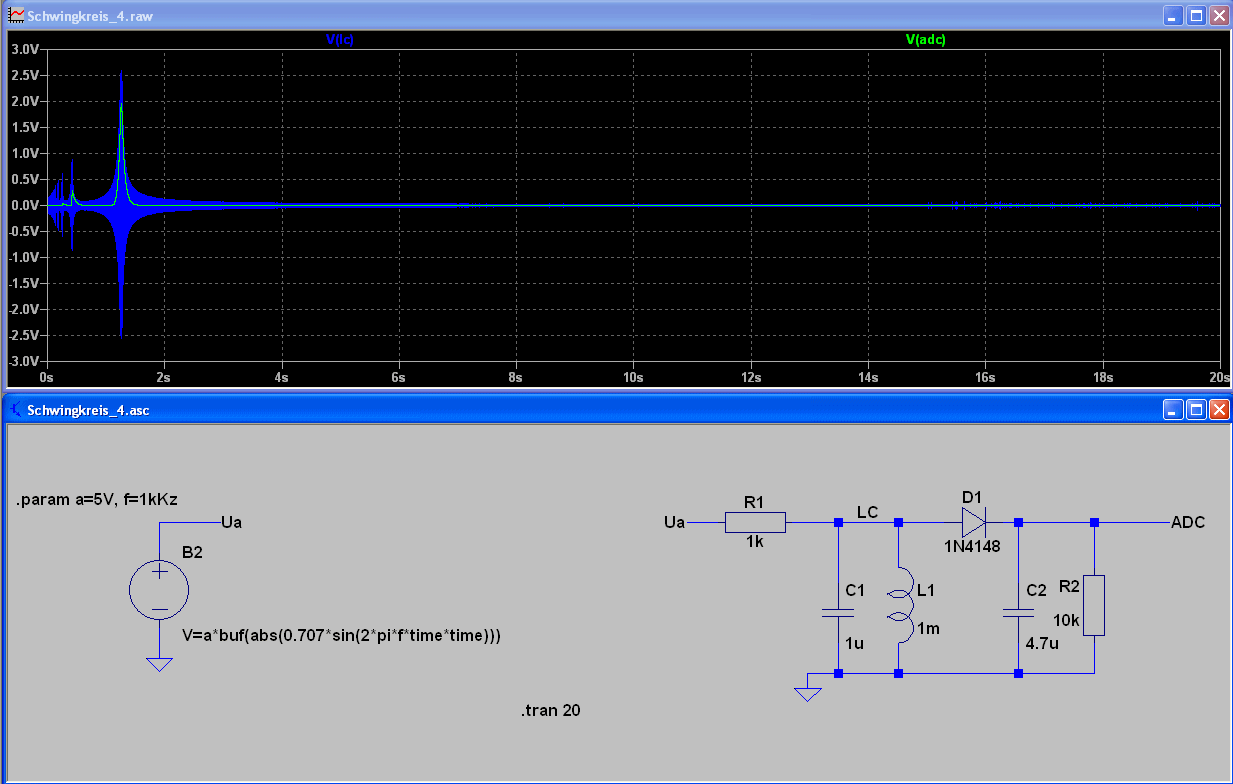The width and height of the screenshot is (1233, 784).
Task: Click the V(lc) trace label
Action: [340, 40]
